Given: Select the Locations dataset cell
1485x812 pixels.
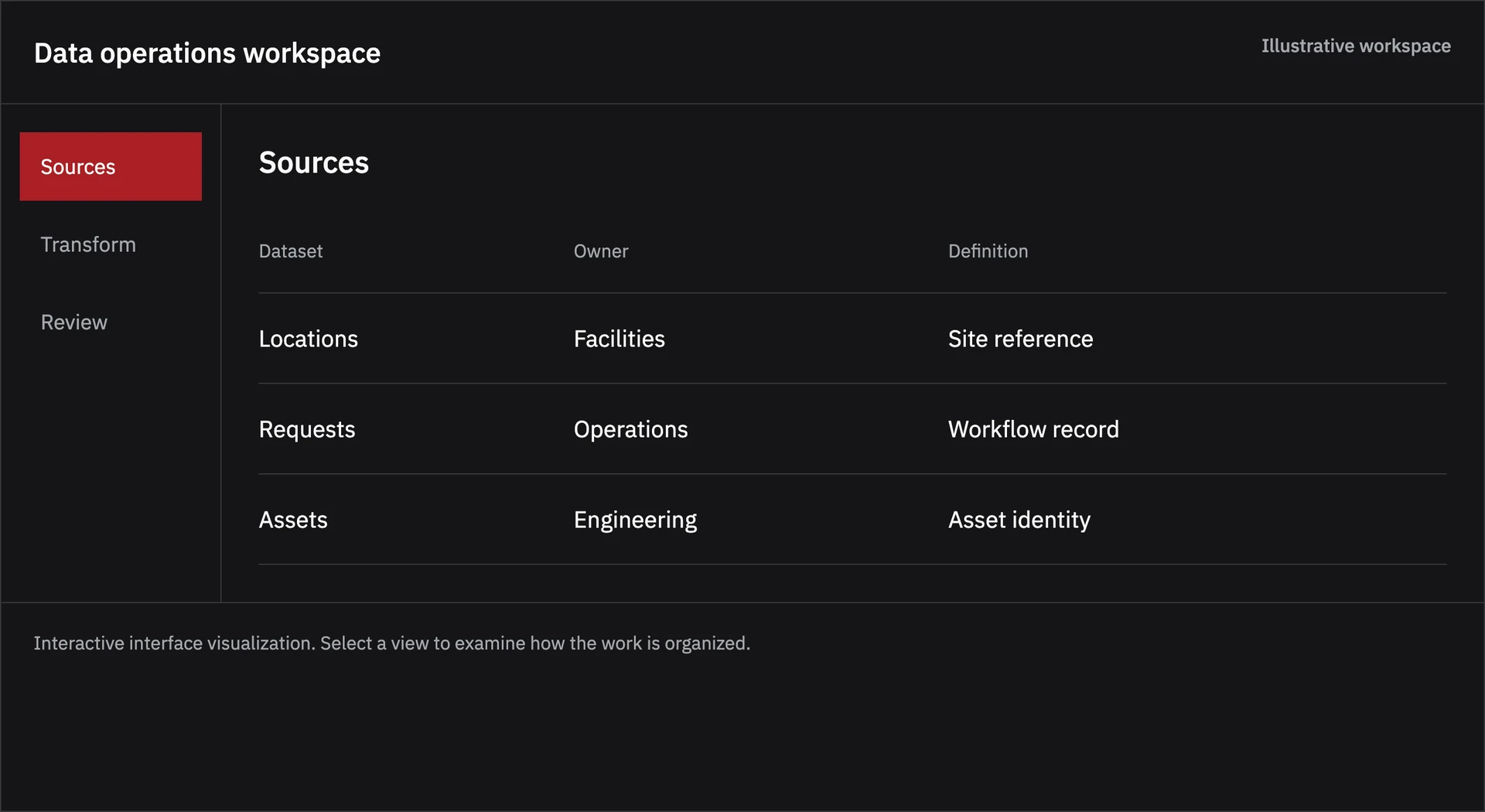Looking at the screenshot, I should coord(309,339).
